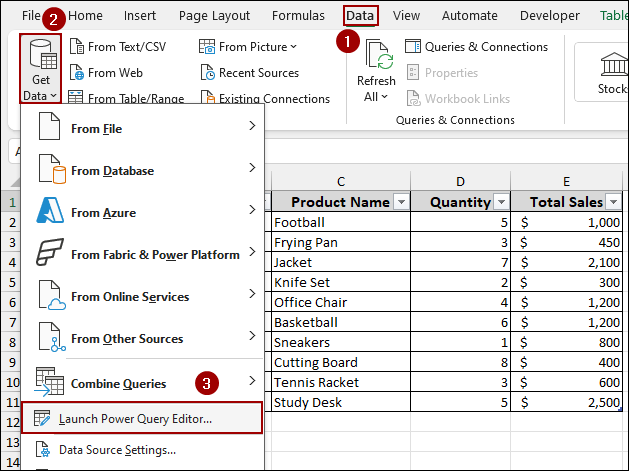Choose From File menu entry
Viewport: 629px width, 471px height.
[x=142, y=126]
